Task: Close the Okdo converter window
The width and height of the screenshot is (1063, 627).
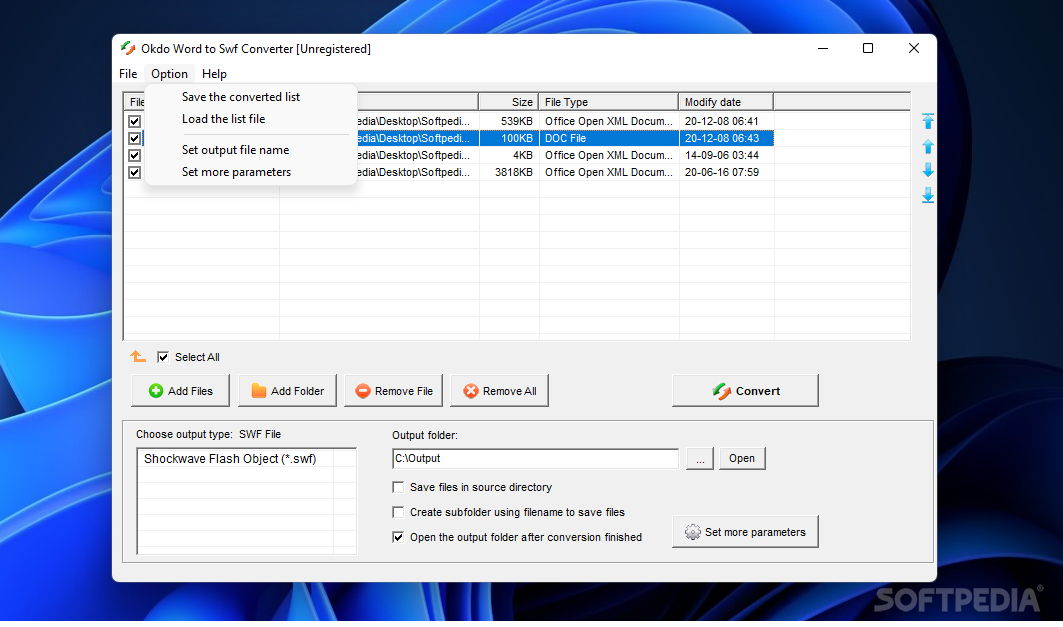Action: pyautogui.click(x=914, y=48)
